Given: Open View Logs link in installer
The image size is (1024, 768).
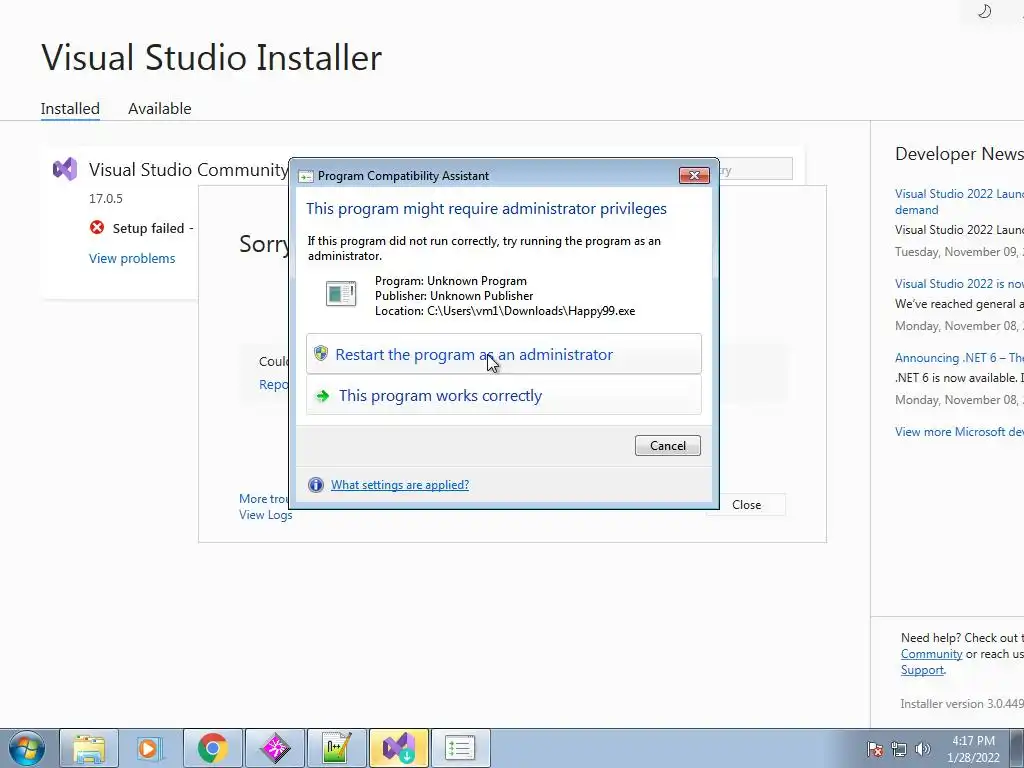Looking at the screenshot, I should [265, 515].
